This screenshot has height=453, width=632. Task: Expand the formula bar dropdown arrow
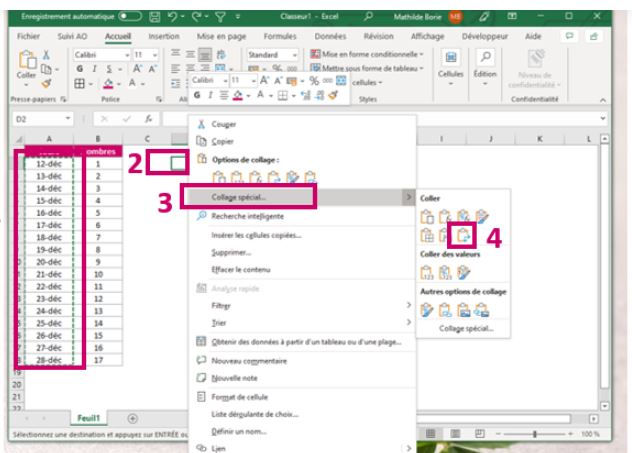[603, 118]
